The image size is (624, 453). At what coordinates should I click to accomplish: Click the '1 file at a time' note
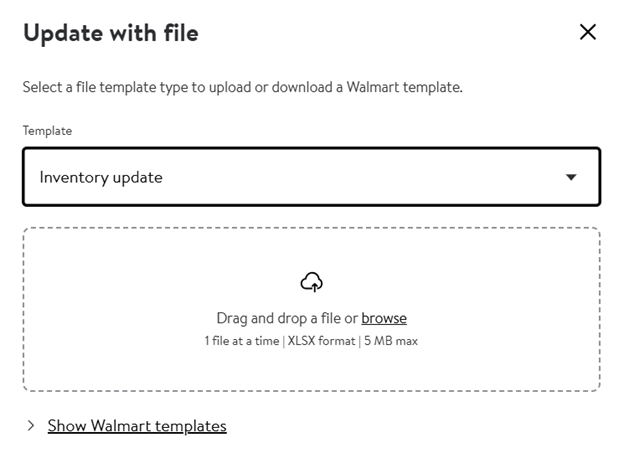[x=242, y=341]
